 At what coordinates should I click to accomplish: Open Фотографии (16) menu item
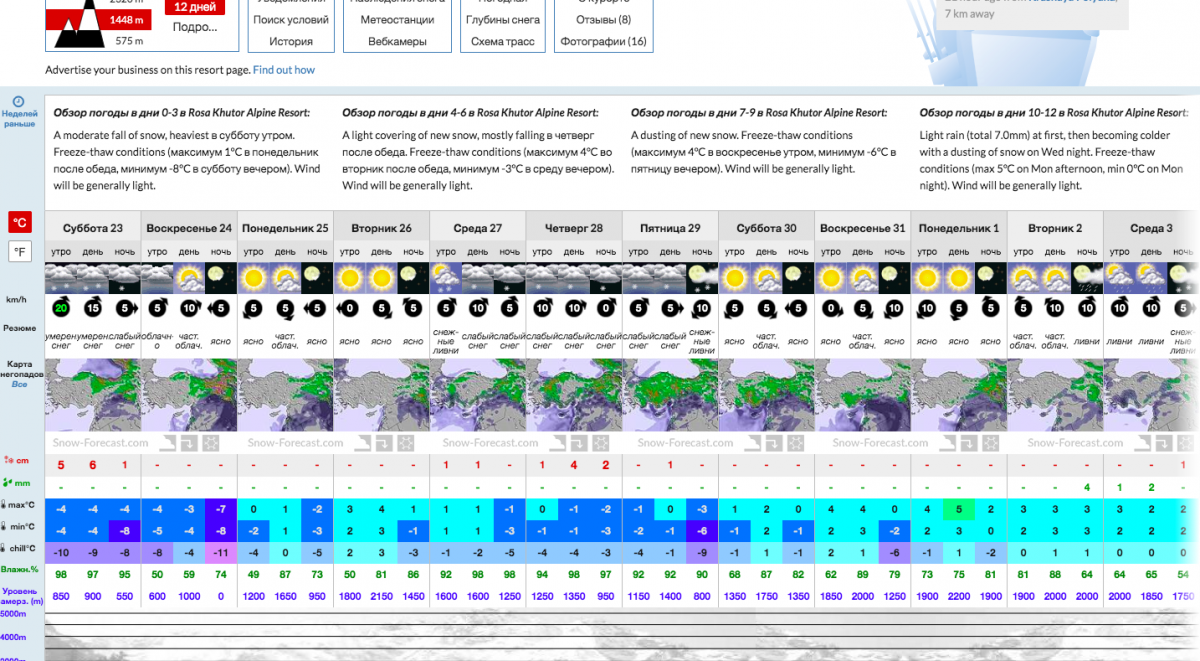604,41
